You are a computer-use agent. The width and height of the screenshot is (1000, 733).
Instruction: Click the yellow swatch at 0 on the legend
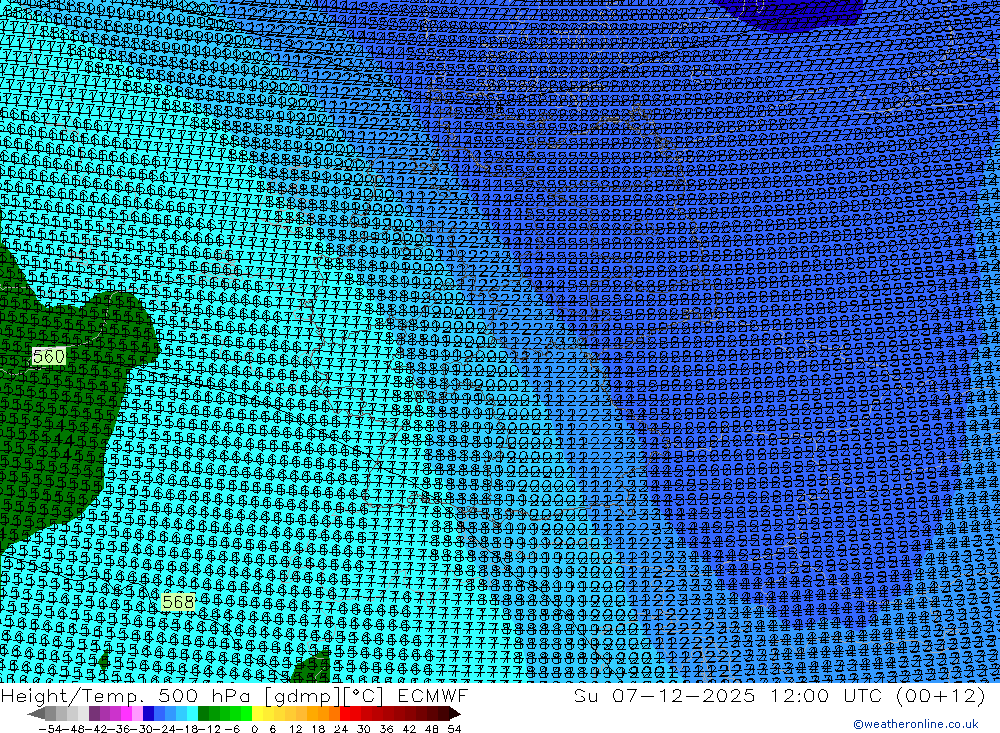click(257, 713)
